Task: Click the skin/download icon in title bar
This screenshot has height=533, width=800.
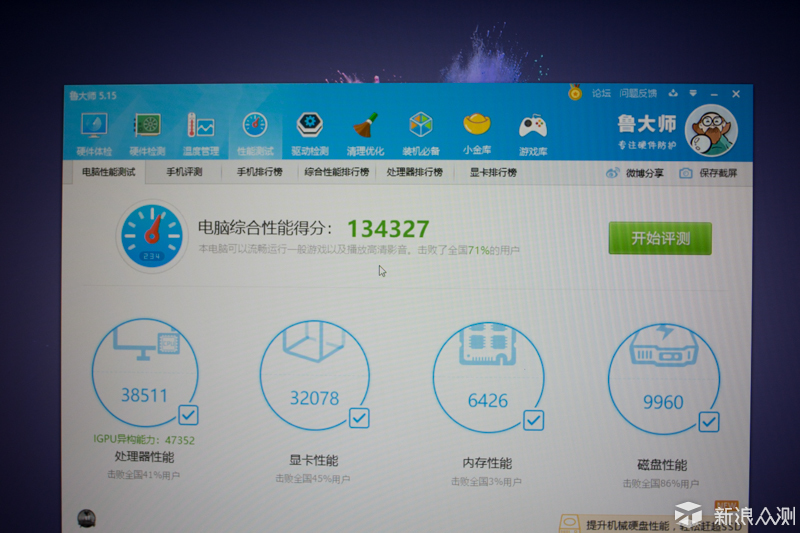Action: point(673,93)
